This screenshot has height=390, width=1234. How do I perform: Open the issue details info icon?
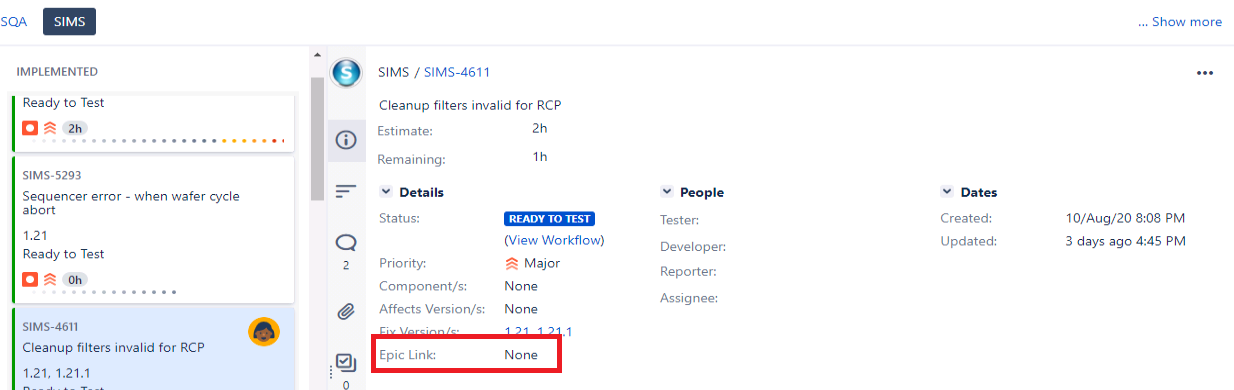click(x=346, y=141)
